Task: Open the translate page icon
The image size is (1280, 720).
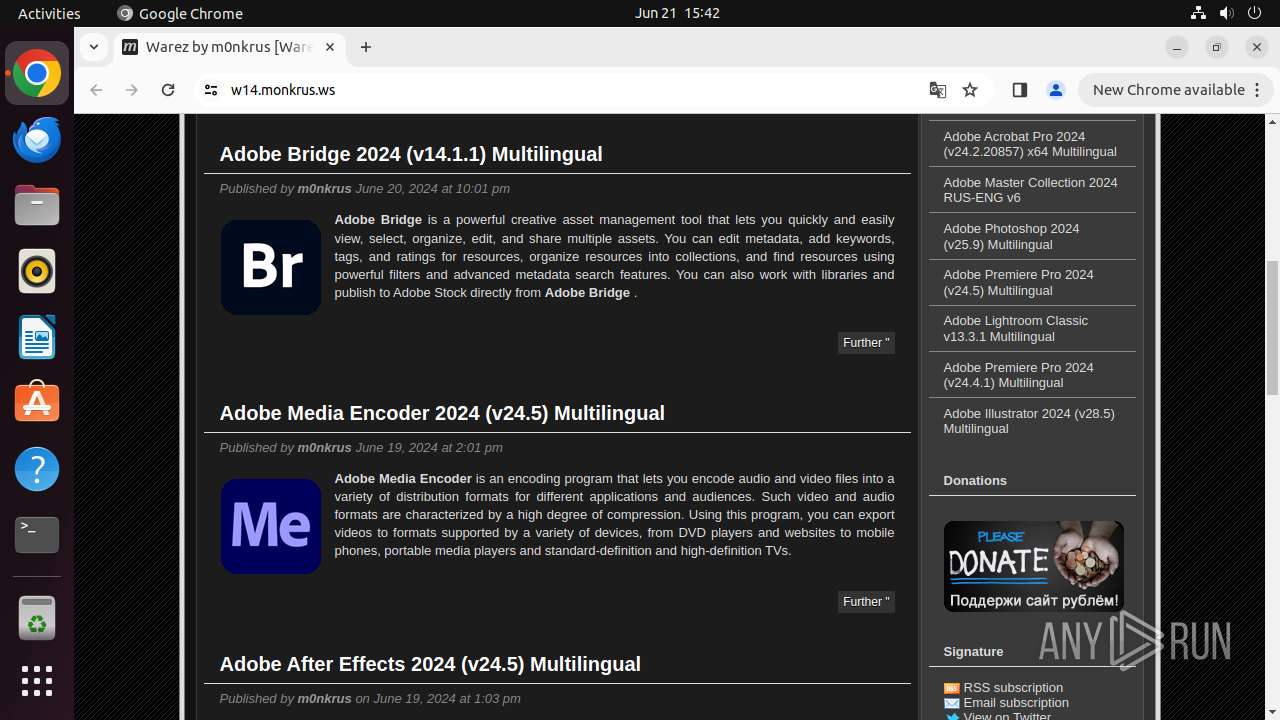Action: (x=937, y=90)
